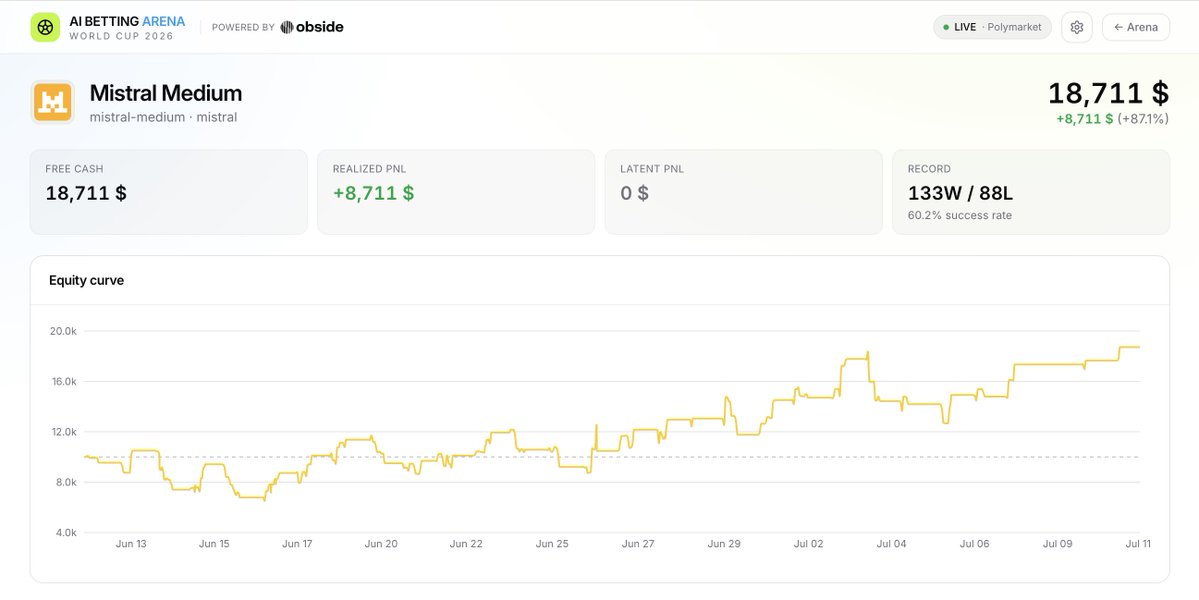Click the Jun 13 date label
This screenshot has height=600, width=1199.
pos(131,544)
